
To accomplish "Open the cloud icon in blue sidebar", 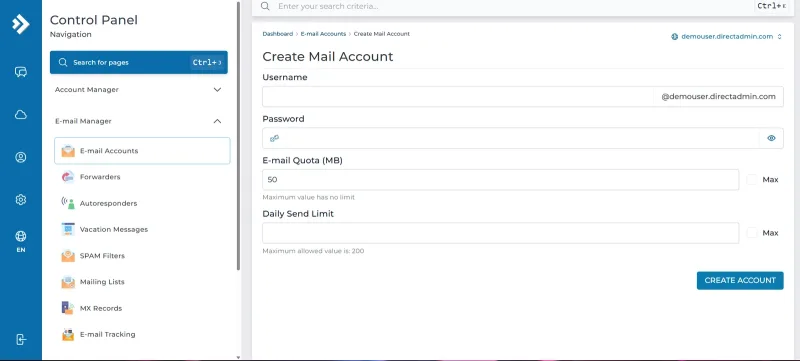I will (20, 115).
